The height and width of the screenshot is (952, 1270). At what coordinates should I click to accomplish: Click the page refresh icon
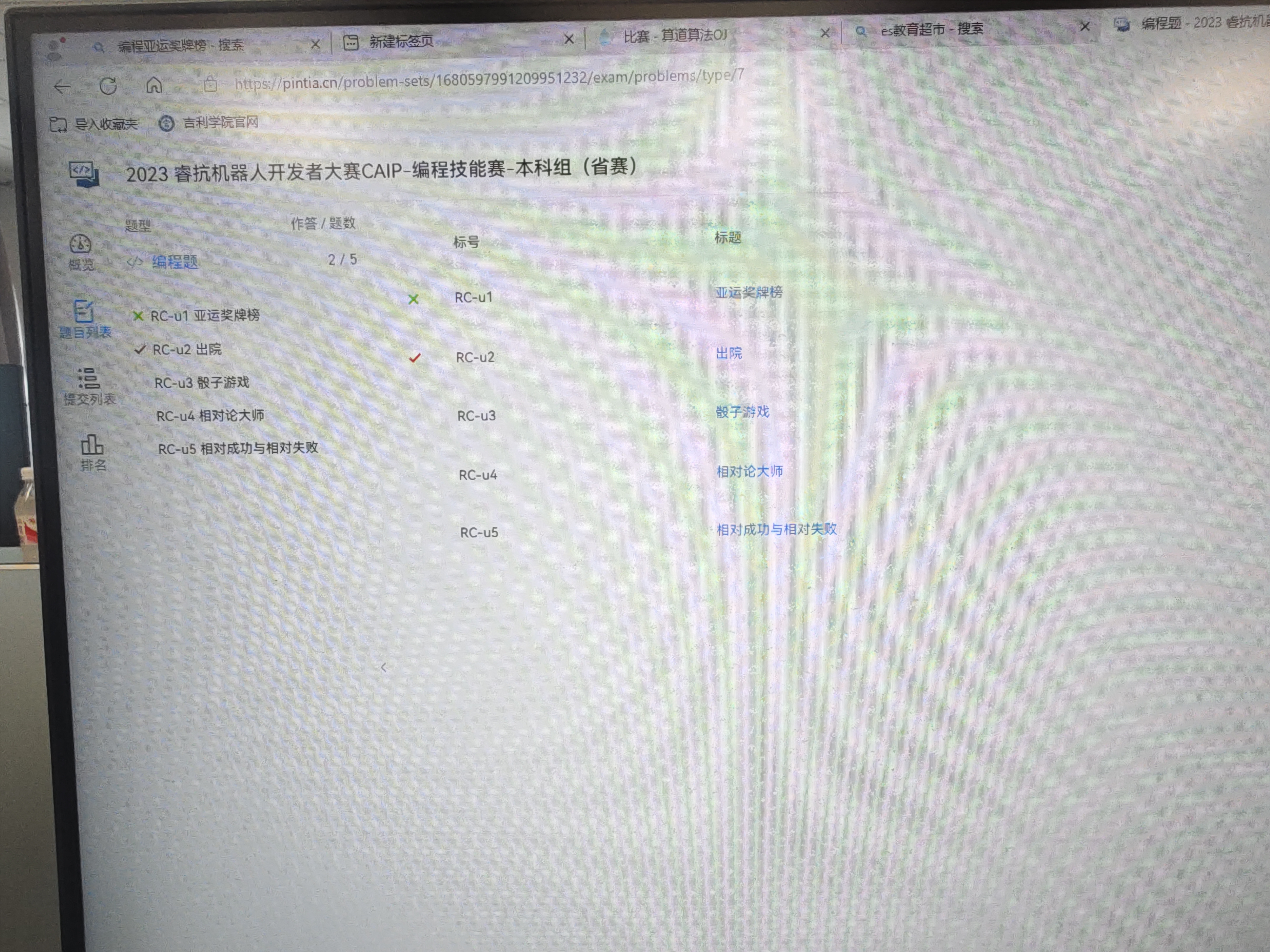(x=108, y=86)
